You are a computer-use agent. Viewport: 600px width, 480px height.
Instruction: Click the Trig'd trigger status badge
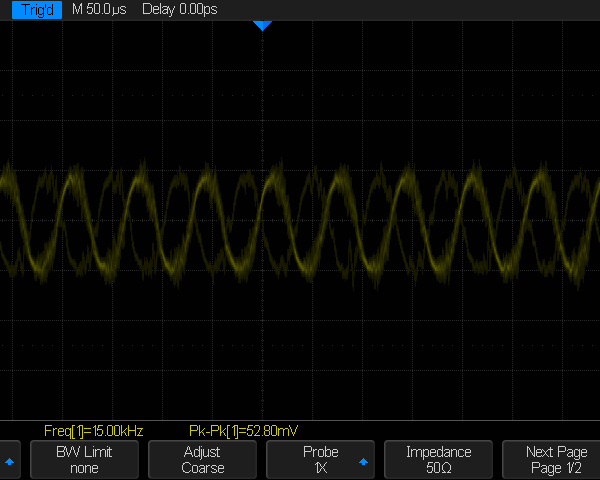32,9
